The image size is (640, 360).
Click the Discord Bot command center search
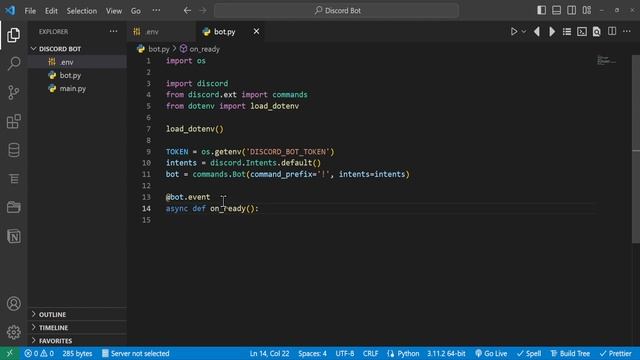click(x=337, y=11)
